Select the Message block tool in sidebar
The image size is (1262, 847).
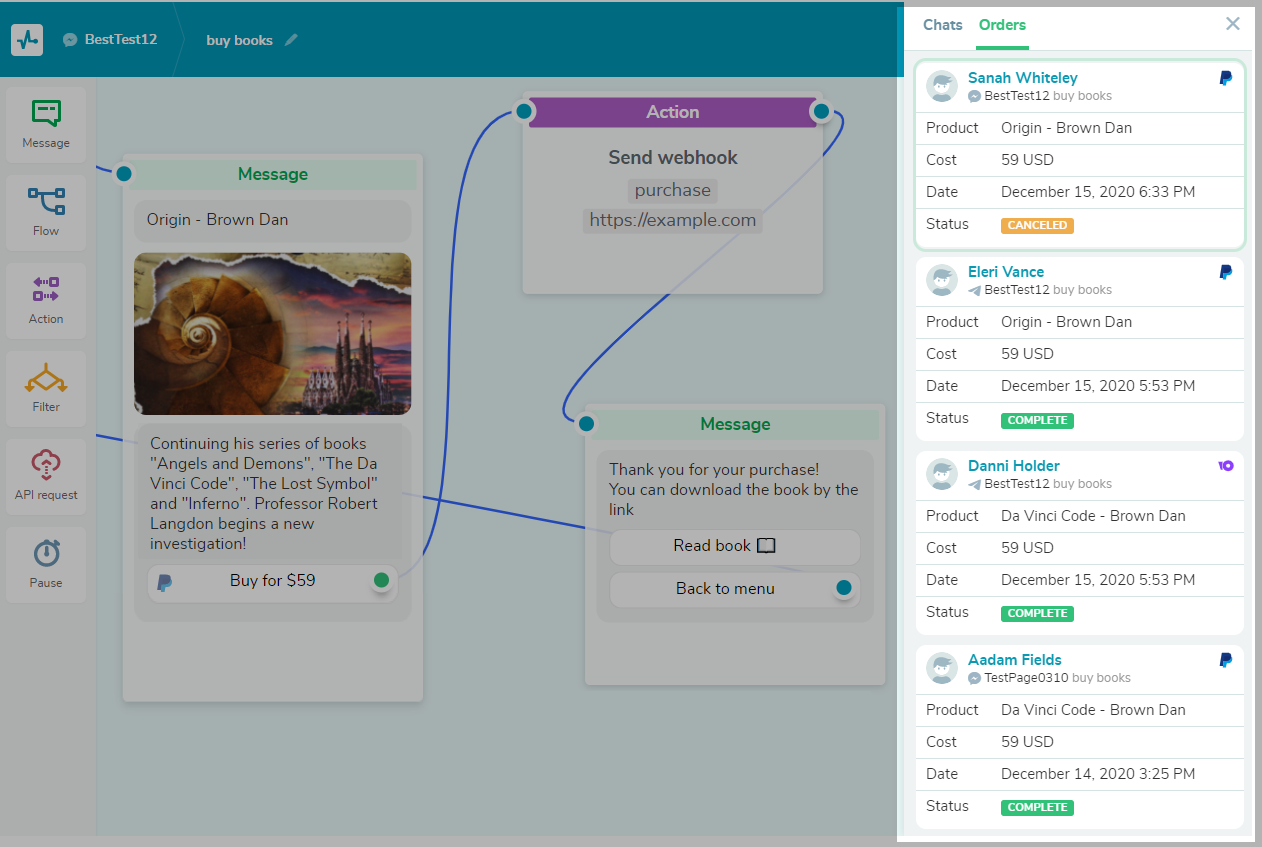click(46, 125)
